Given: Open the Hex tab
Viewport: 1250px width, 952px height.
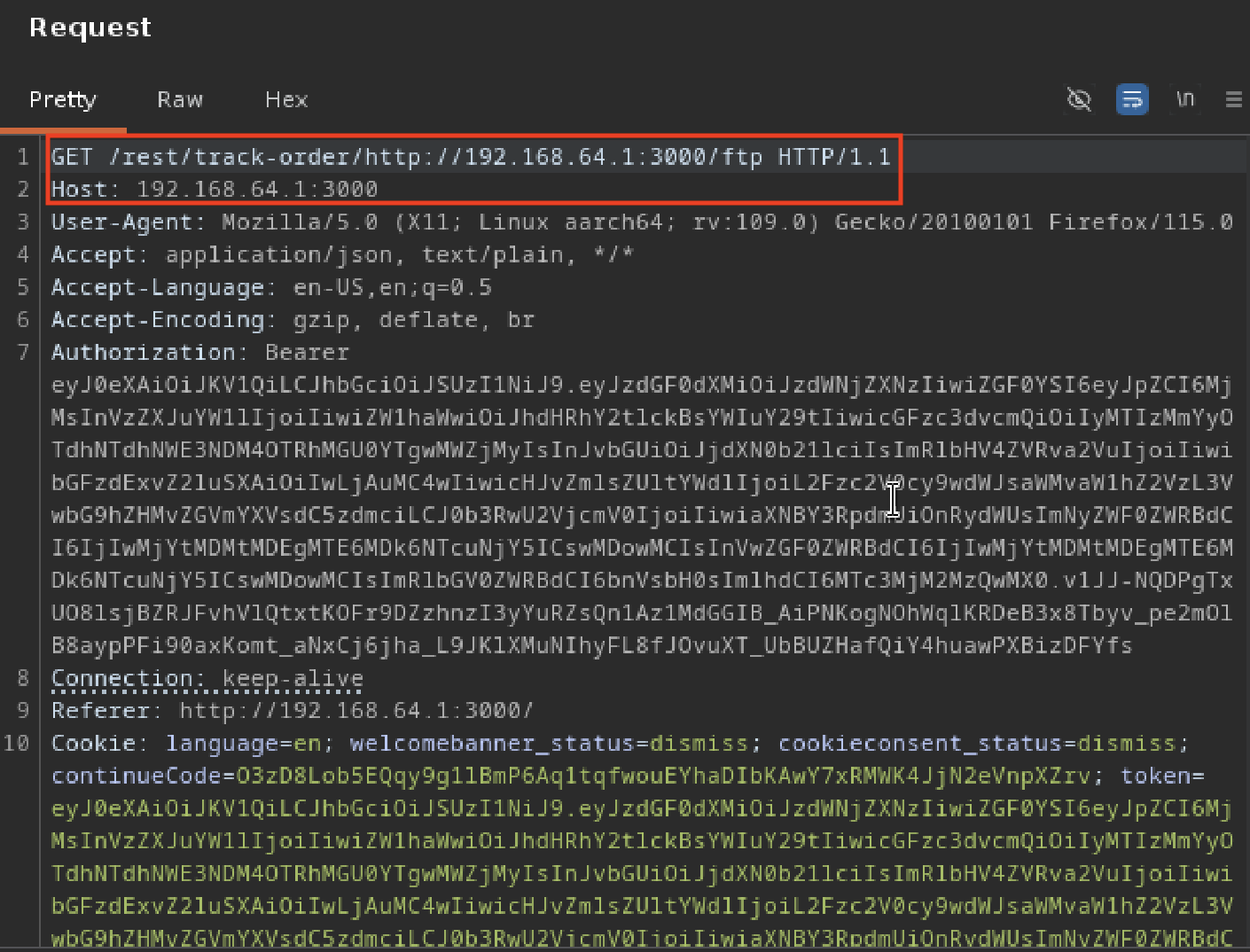Looking at the screenshot, I should [286, 100].
